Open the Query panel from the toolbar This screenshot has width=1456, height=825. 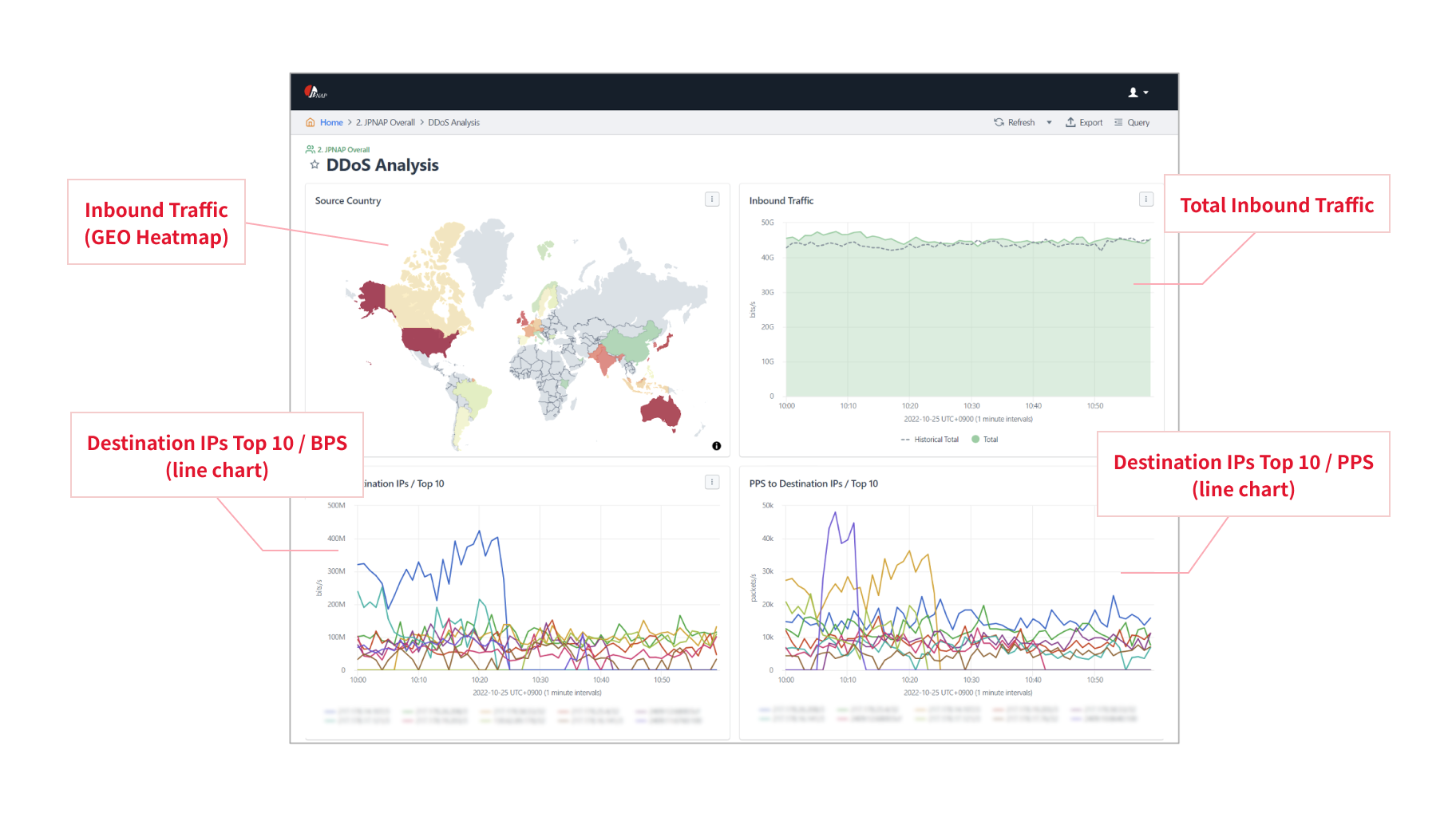(1132, 122)
